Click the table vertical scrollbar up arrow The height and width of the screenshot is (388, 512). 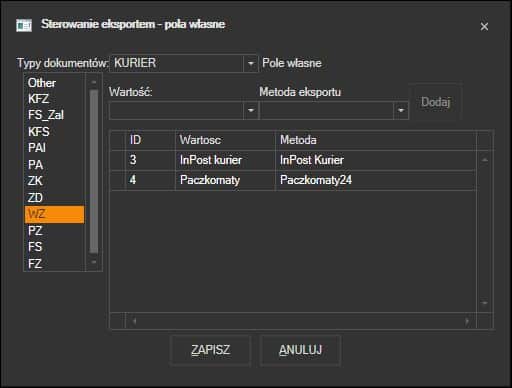click(485, 160)
